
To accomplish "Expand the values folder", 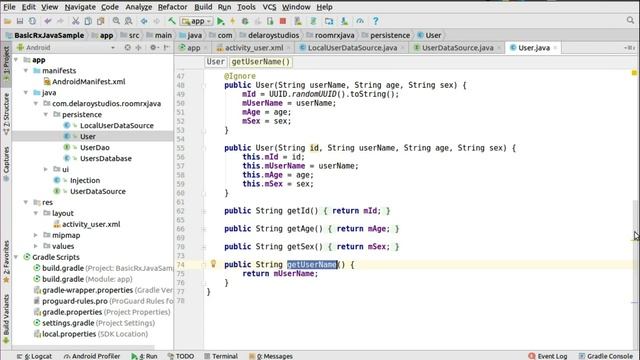I will (36, 246).
